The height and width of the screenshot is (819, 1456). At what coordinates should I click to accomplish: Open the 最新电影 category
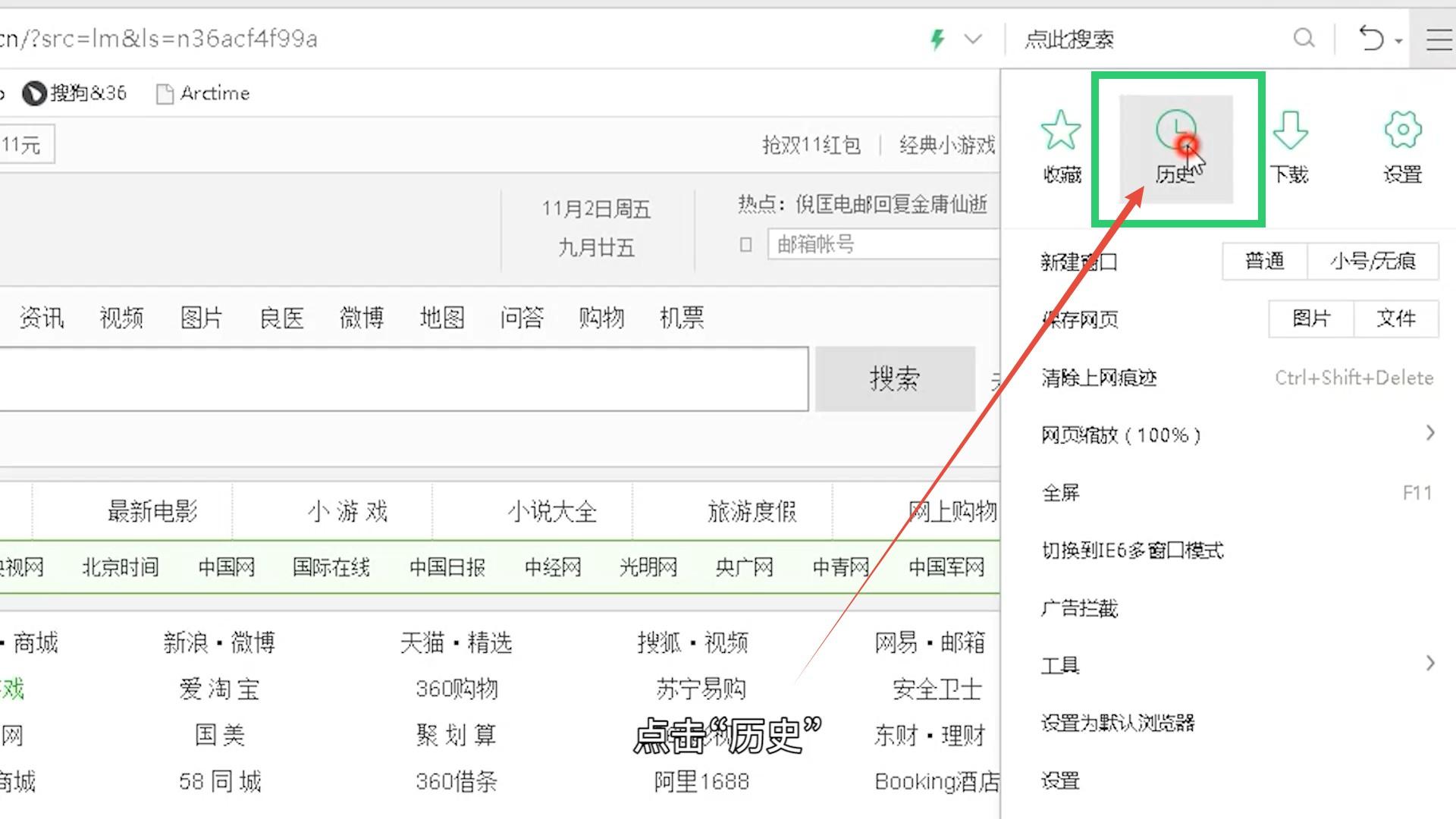coord(152,512)
